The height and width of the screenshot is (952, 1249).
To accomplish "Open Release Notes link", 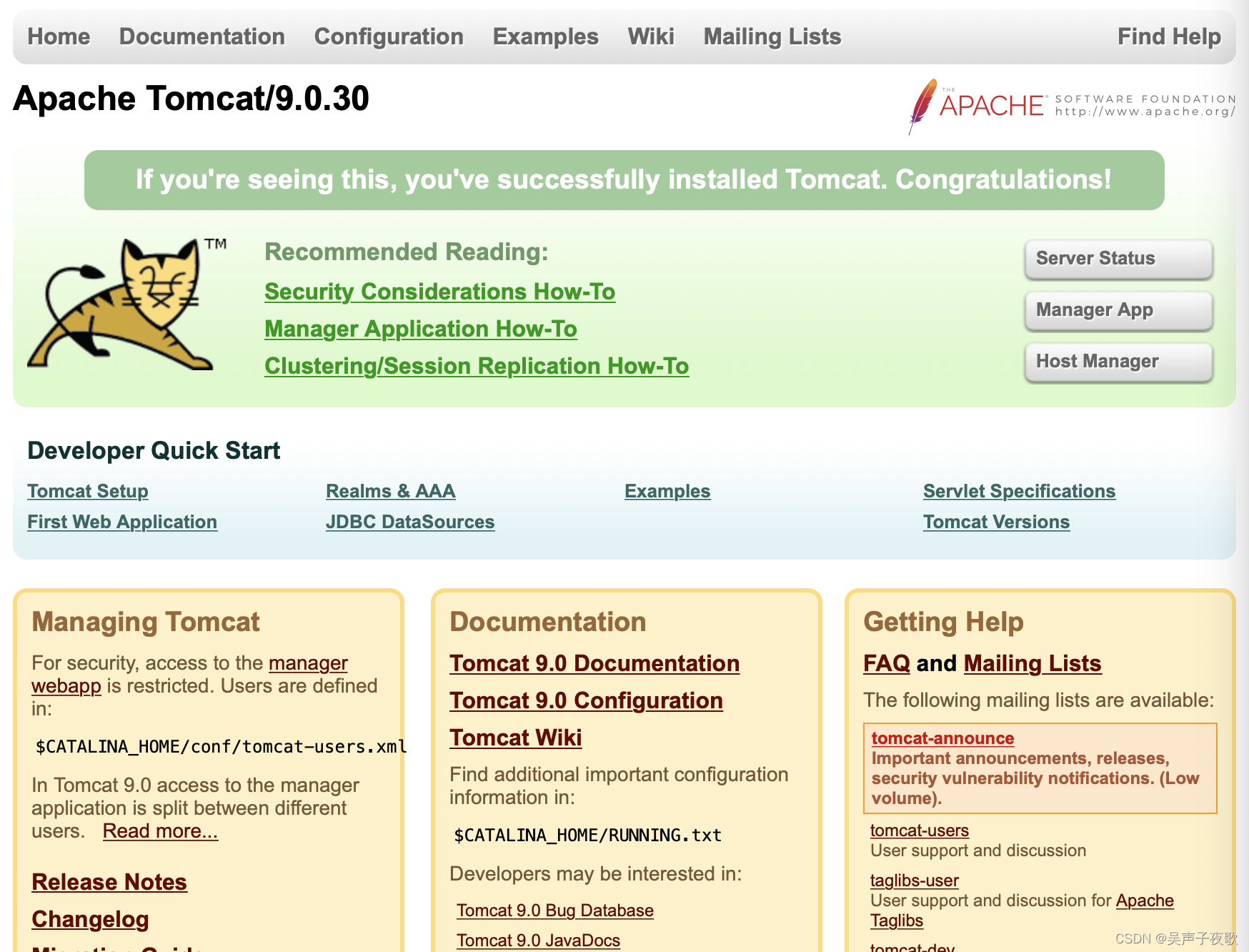I will tap(109, 882).
